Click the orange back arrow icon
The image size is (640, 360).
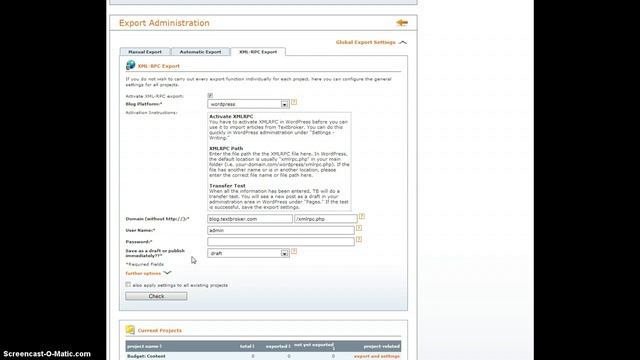click(x=402, y=23)
